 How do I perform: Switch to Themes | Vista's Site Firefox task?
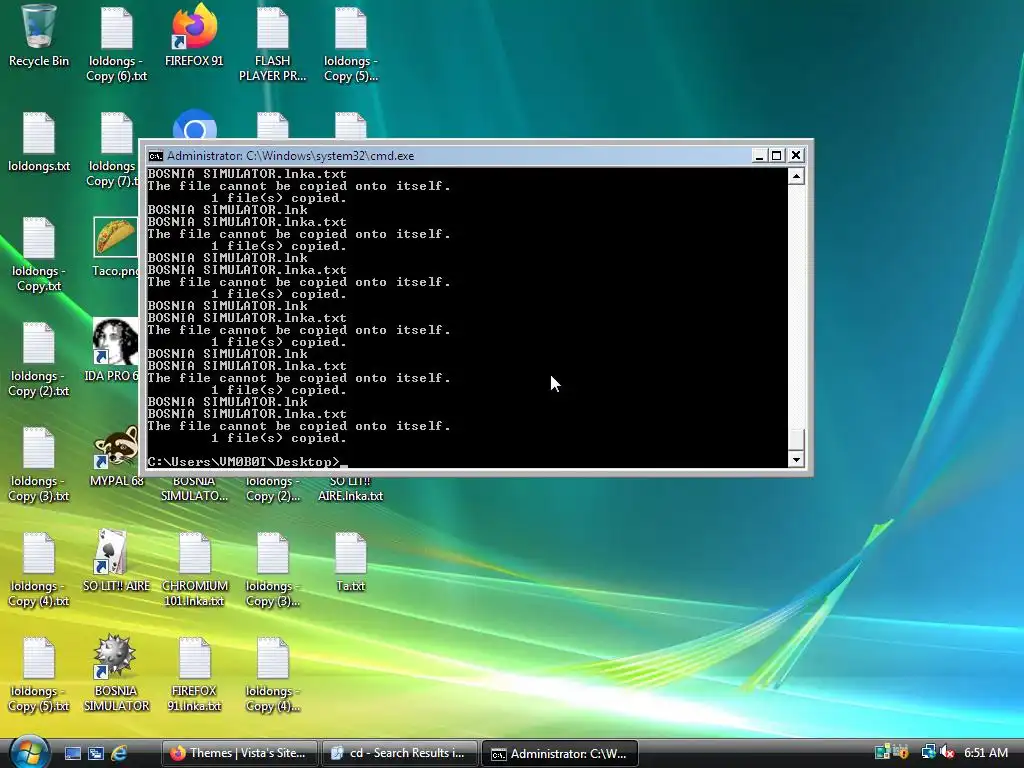pyautogui.click(x=240, y=753)
